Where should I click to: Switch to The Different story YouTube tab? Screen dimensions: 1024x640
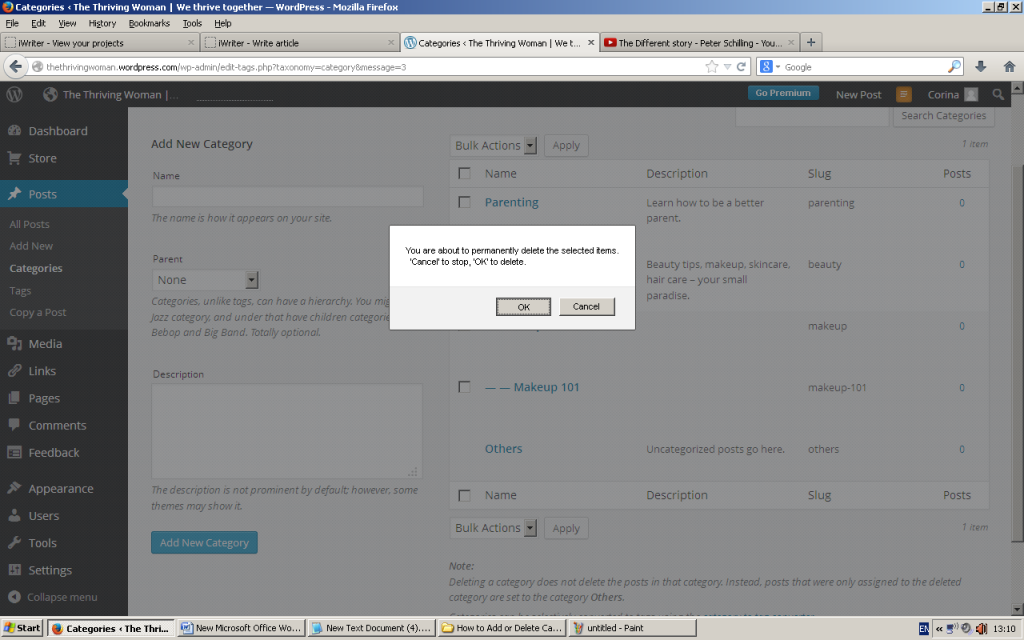coord(699,42)
